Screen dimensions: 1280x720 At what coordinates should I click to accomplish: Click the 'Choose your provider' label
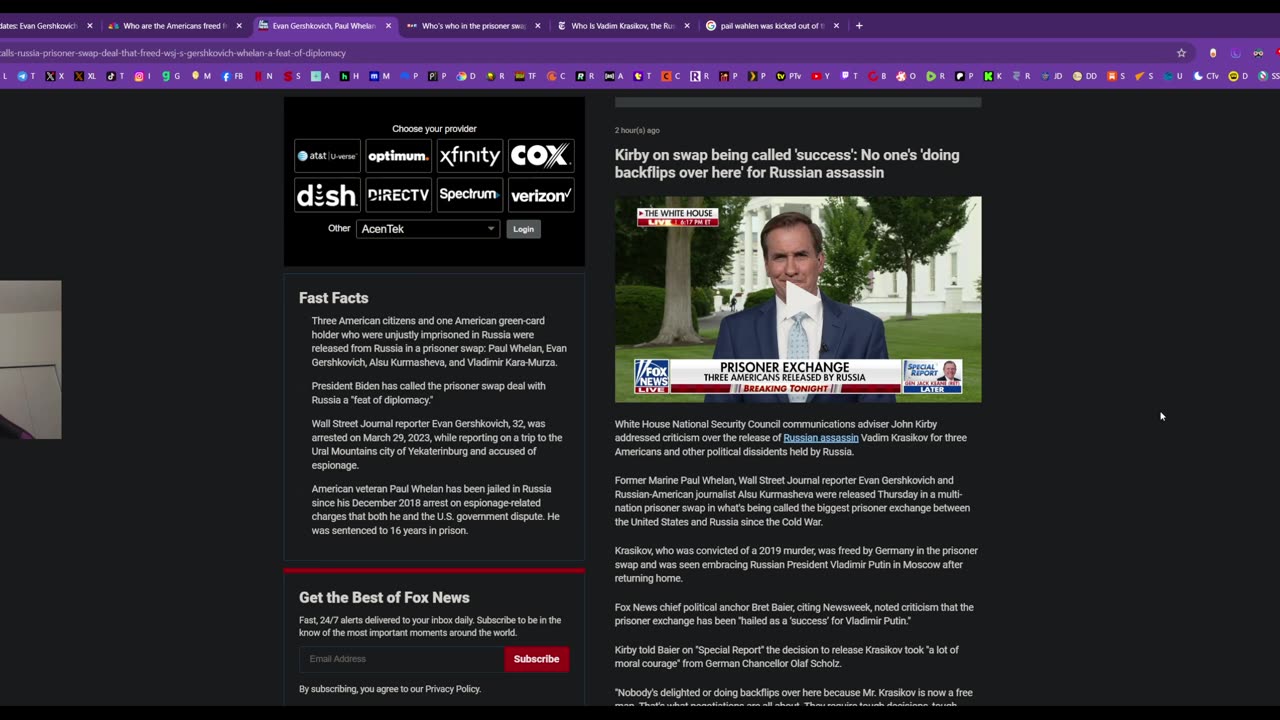(434, 129)
